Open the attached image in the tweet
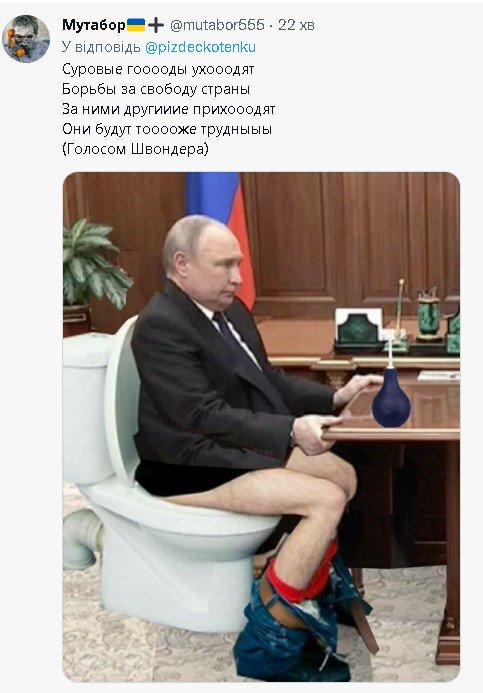 pos(261,426)
